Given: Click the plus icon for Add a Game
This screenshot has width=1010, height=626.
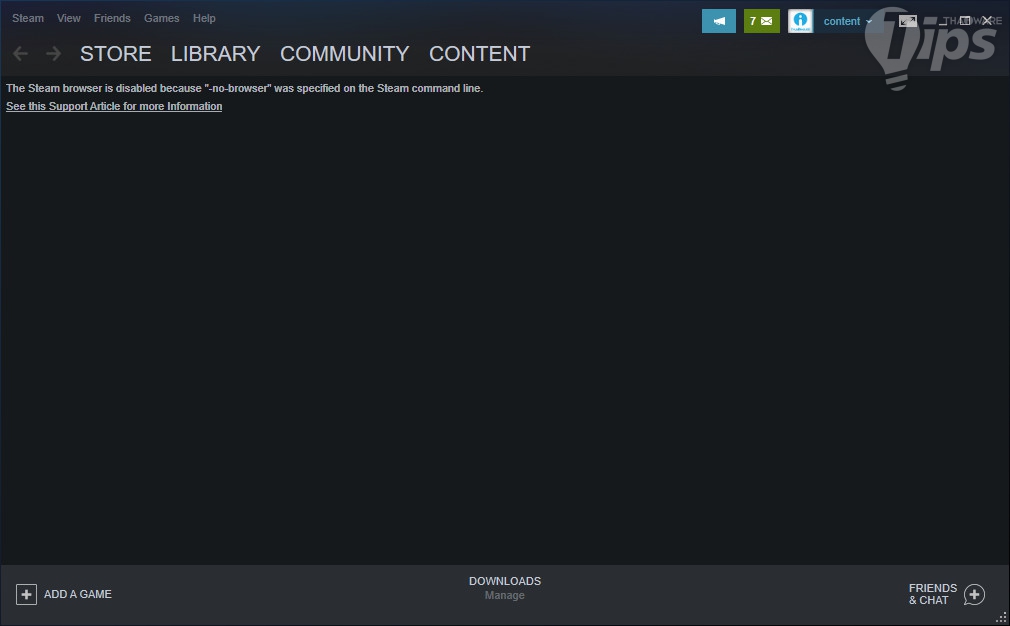Looking at the screenshot, I should [x=26, y=594].
